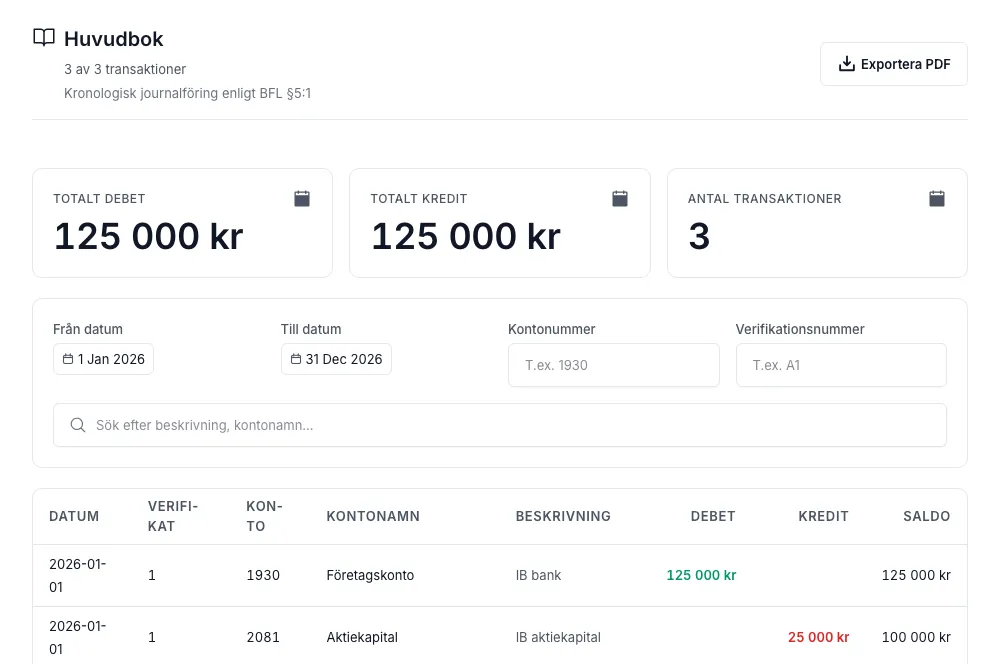Click the KONTO column header
This screenshot has width=1000, height=664.
[x=264, y=516]
